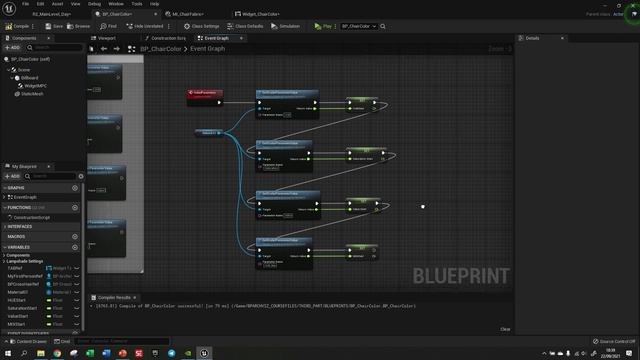This screenshot has width=640, height=360.
Task: Open My Blueprint view options gear
Action: [81, 176]
